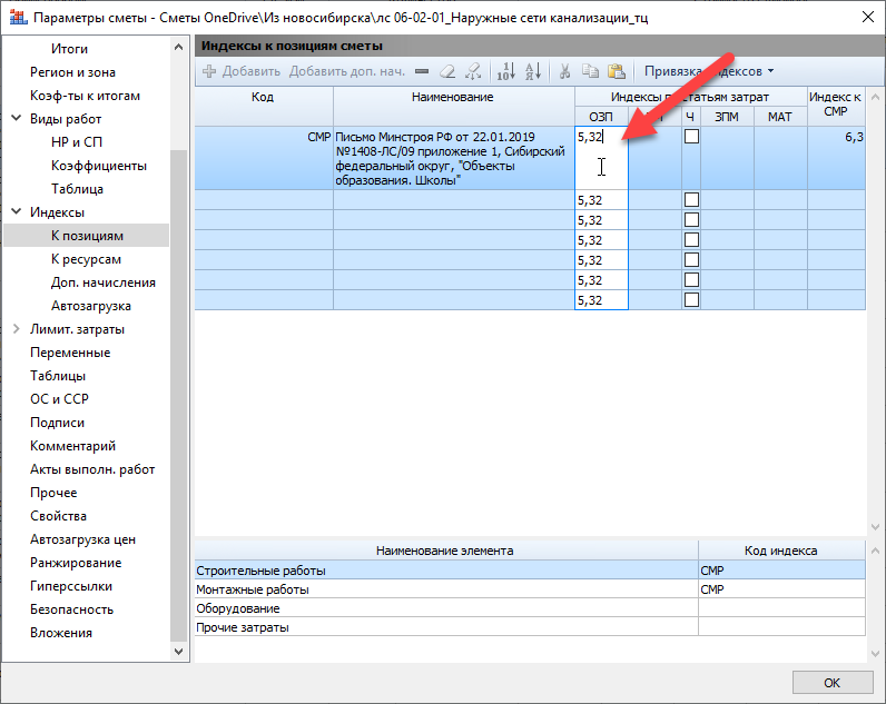Open Безопасность section
The image size is (886, 704).
pyautogui.click(x=72, y=610)
